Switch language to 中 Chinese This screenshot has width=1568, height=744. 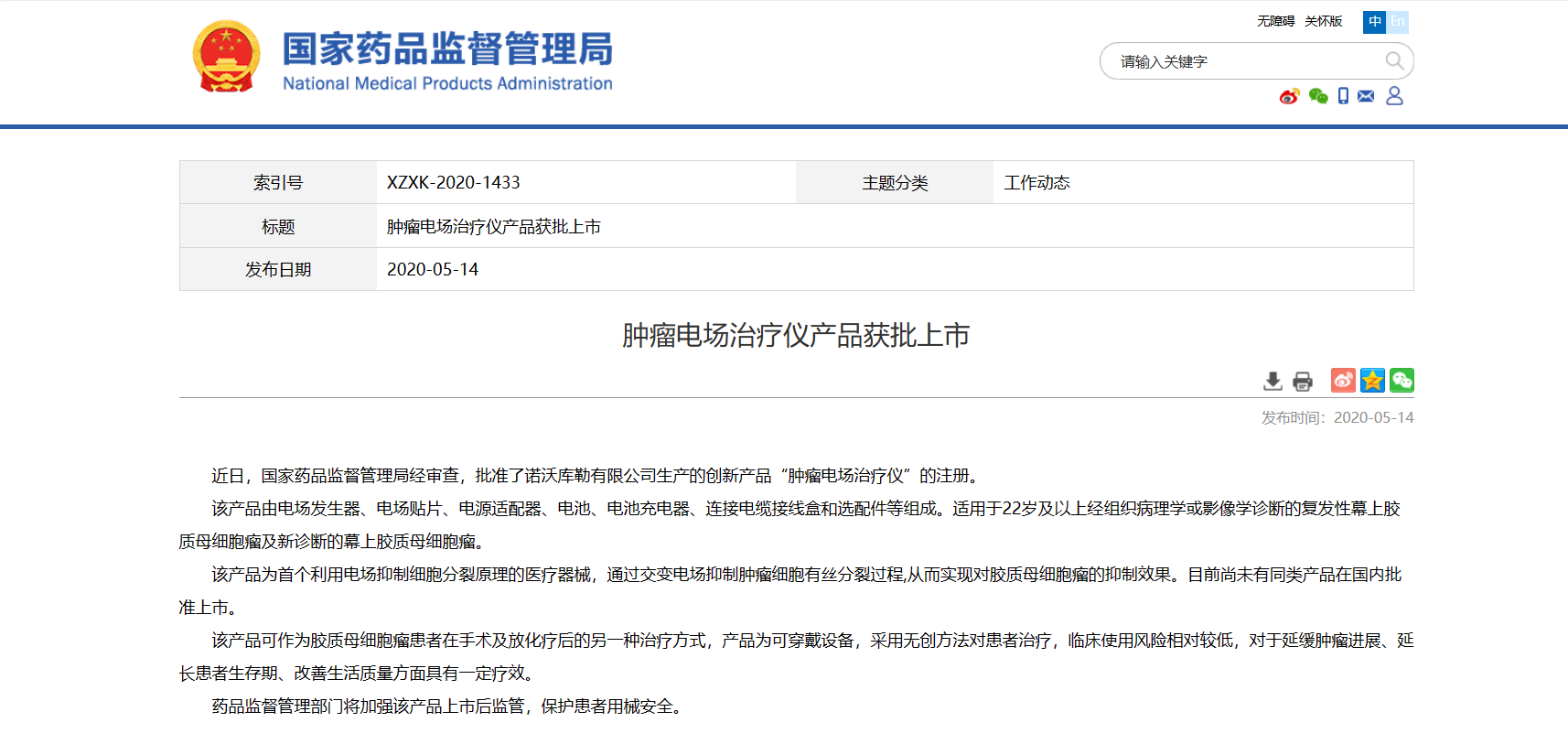(x=1374, y=22)
